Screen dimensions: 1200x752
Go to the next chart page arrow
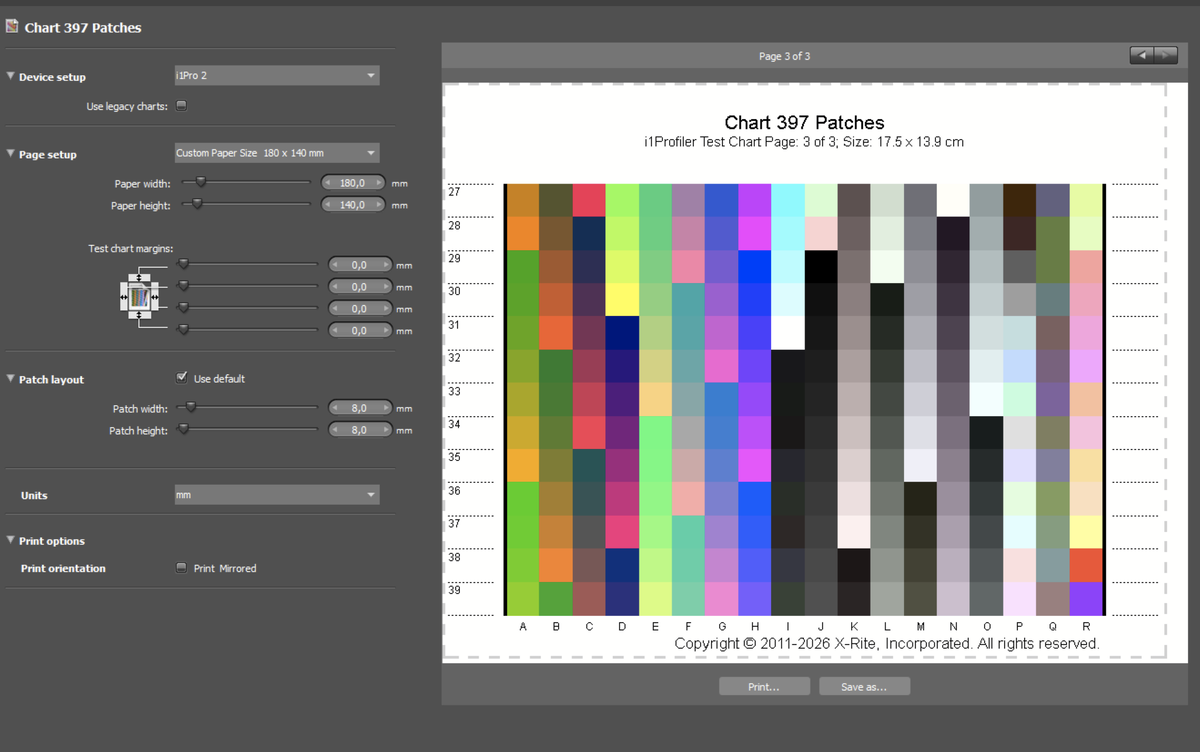(1165, 55)
